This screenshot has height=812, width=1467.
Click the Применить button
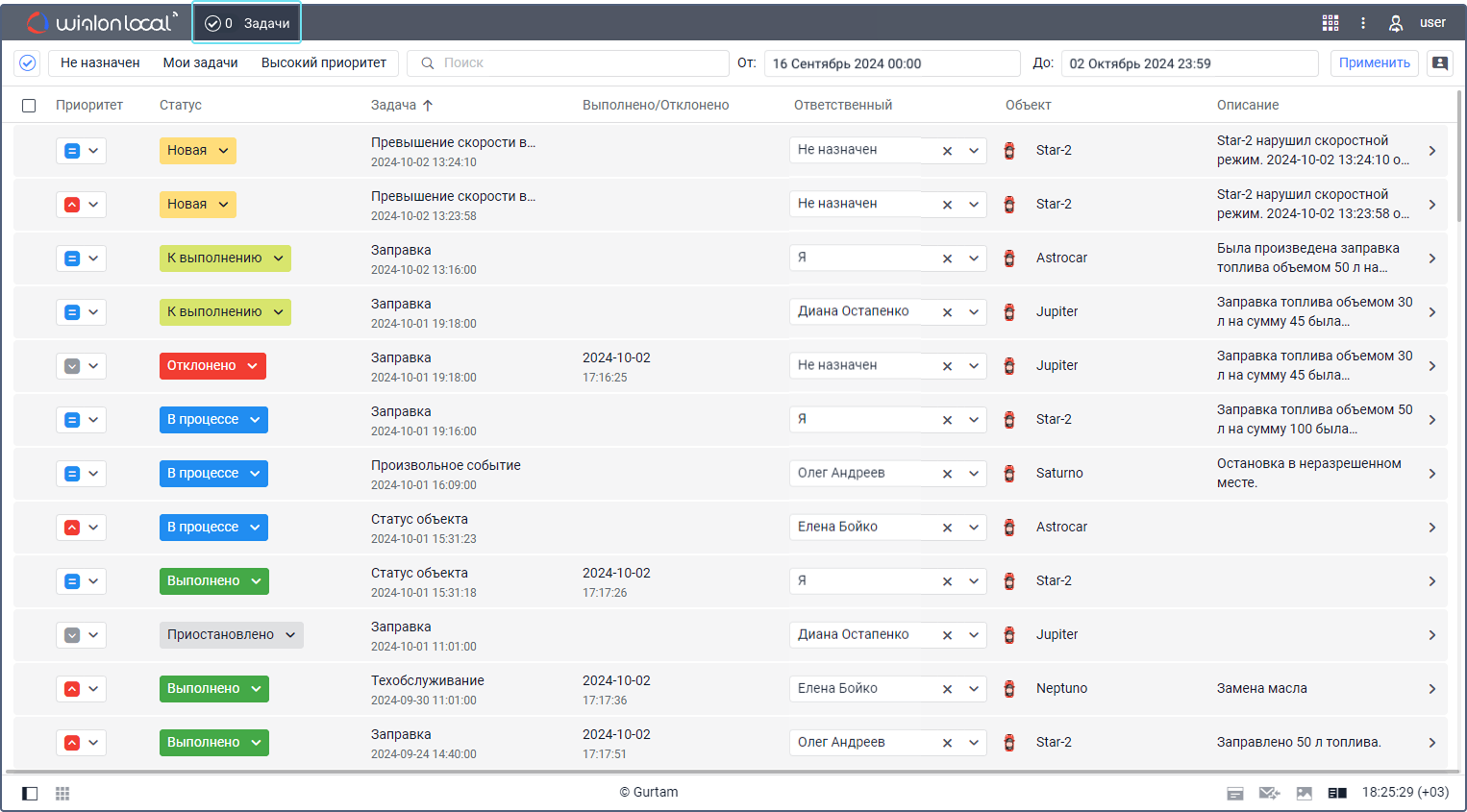(1375, 62)
